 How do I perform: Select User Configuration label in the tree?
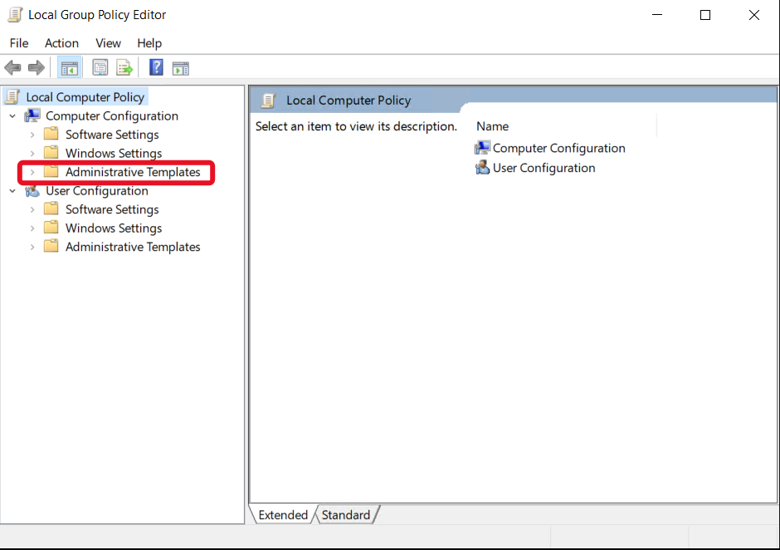click(x=97, y=191)
